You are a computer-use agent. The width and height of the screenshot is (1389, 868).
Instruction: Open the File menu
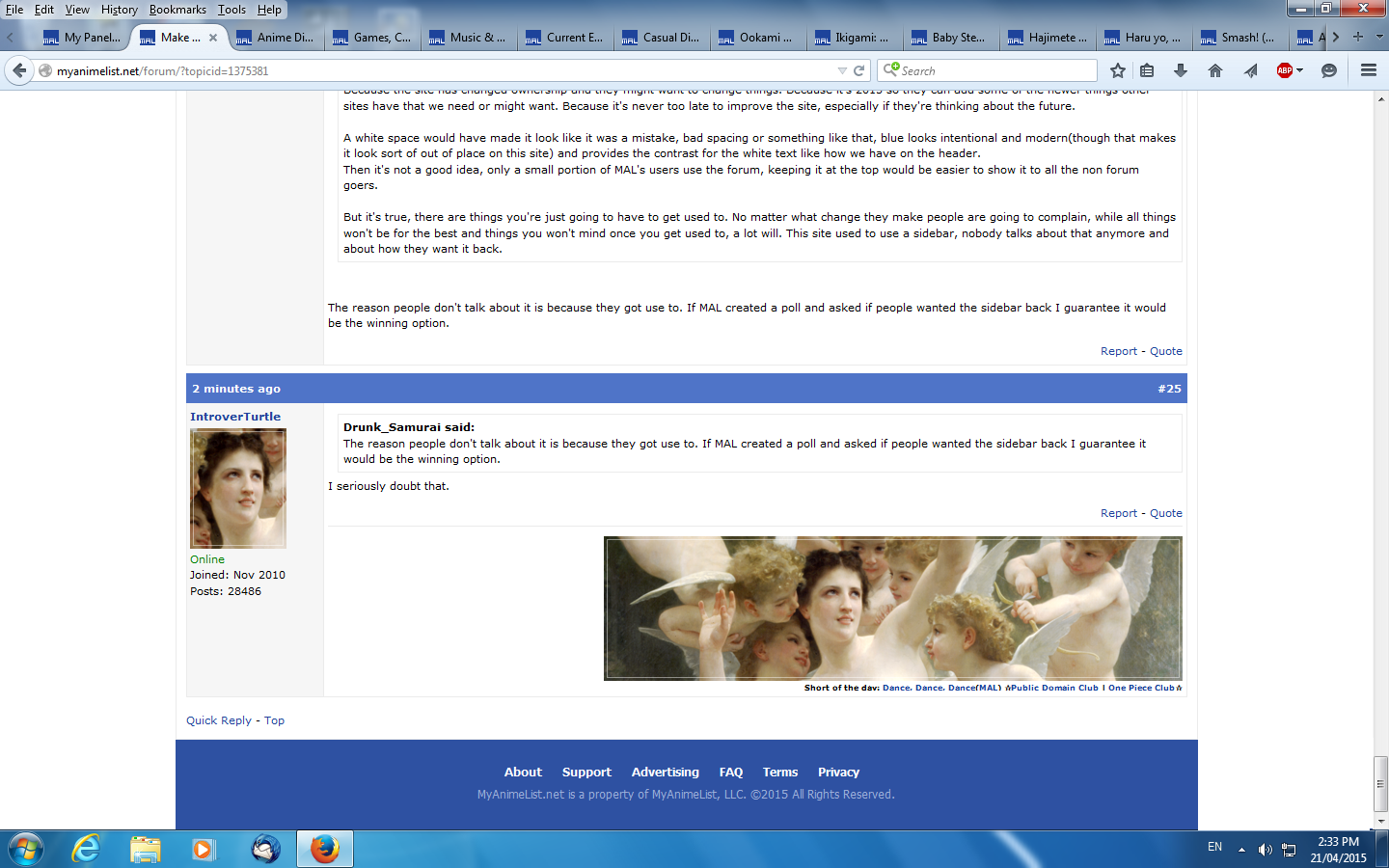click(x=14, y=10)
